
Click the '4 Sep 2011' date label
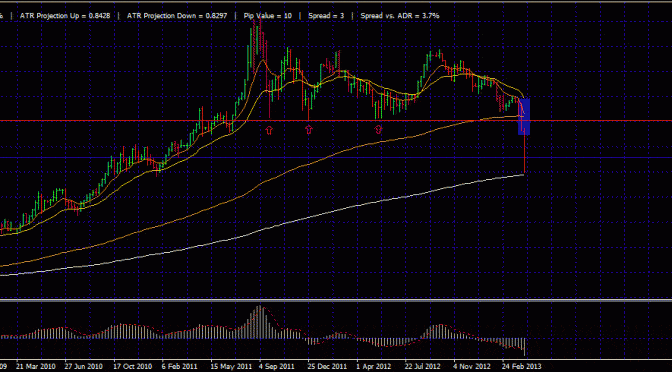[x=276, y=367]
